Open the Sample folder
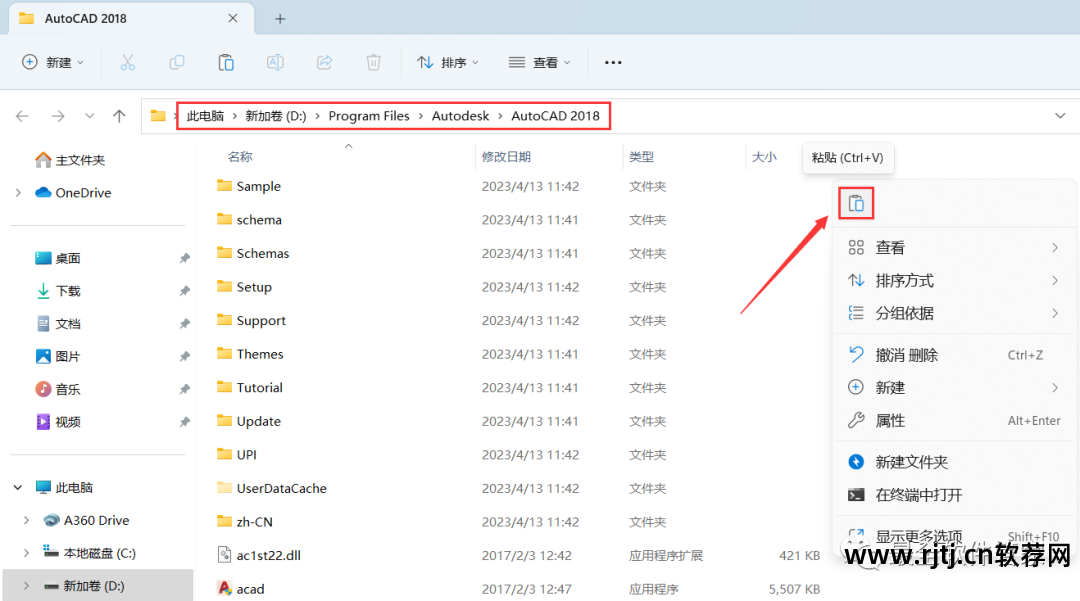The image size is (1080, 601). point(260,186)
